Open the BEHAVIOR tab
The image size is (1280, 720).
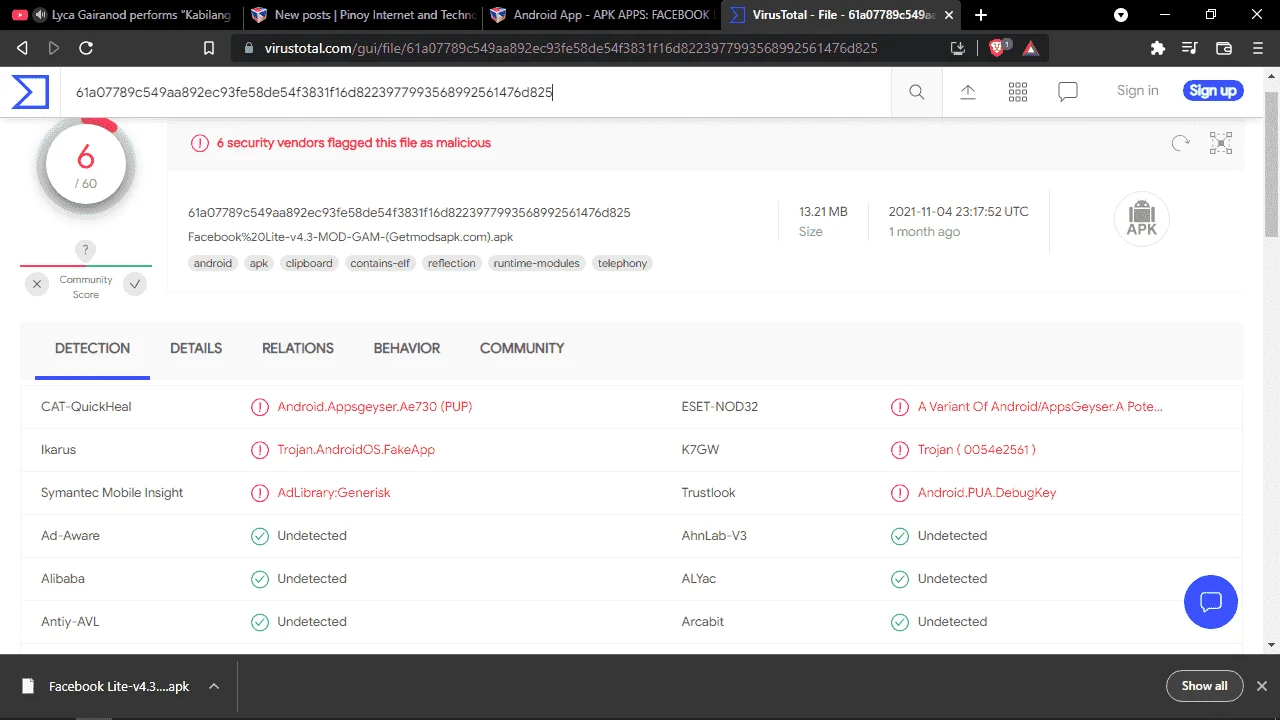pos(407,348)
